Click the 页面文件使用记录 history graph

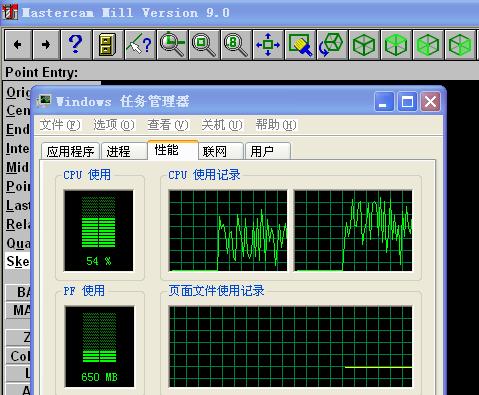tap(291, 347)
